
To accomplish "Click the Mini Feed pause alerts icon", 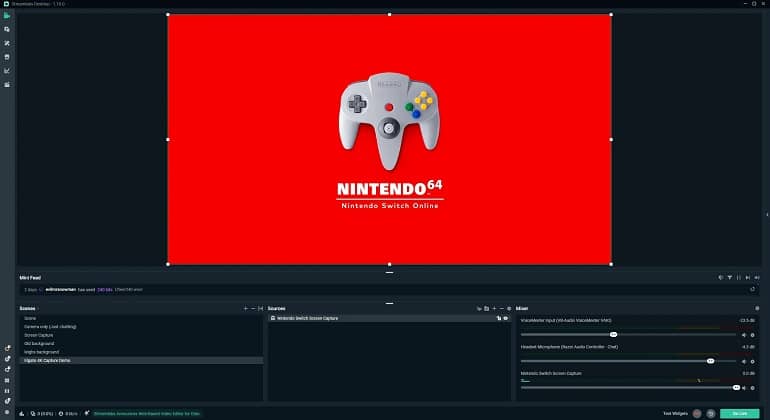I will coord(739,278).
